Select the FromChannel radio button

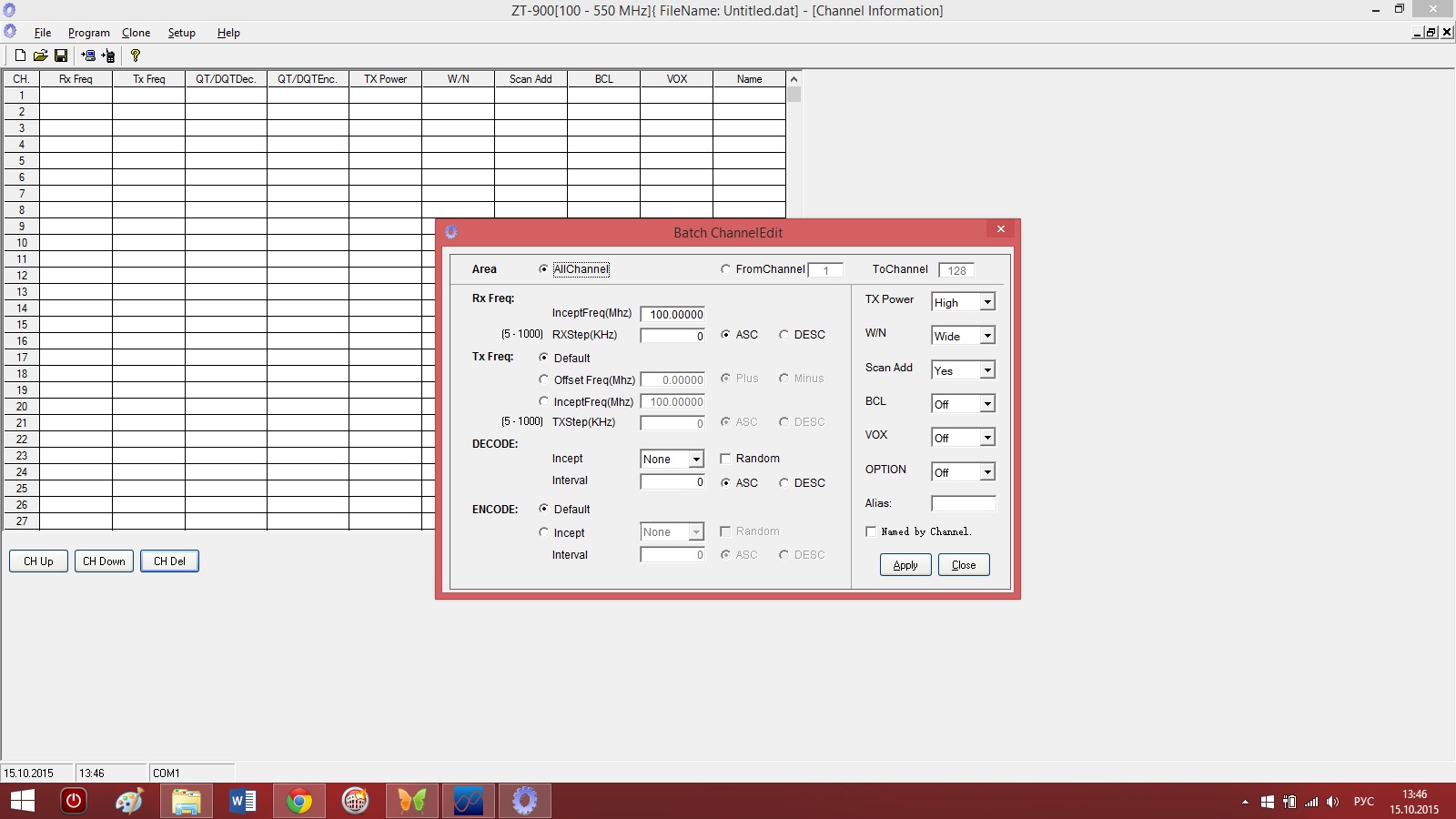[725, 268]
